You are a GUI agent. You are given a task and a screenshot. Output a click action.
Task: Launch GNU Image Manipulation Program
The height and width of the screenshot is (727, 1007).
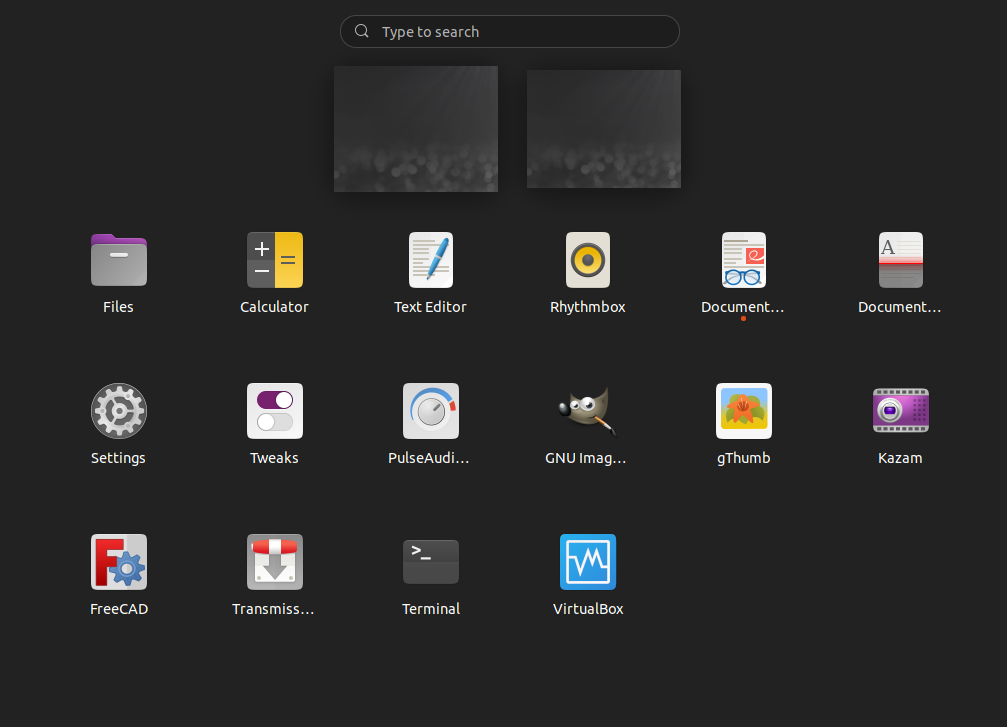click(588, 411)
